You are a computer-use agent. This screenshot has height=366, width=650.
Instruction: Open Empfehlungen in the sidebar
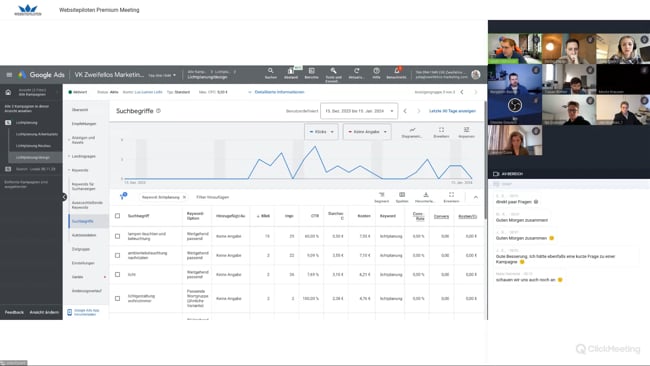pos(84,124)
